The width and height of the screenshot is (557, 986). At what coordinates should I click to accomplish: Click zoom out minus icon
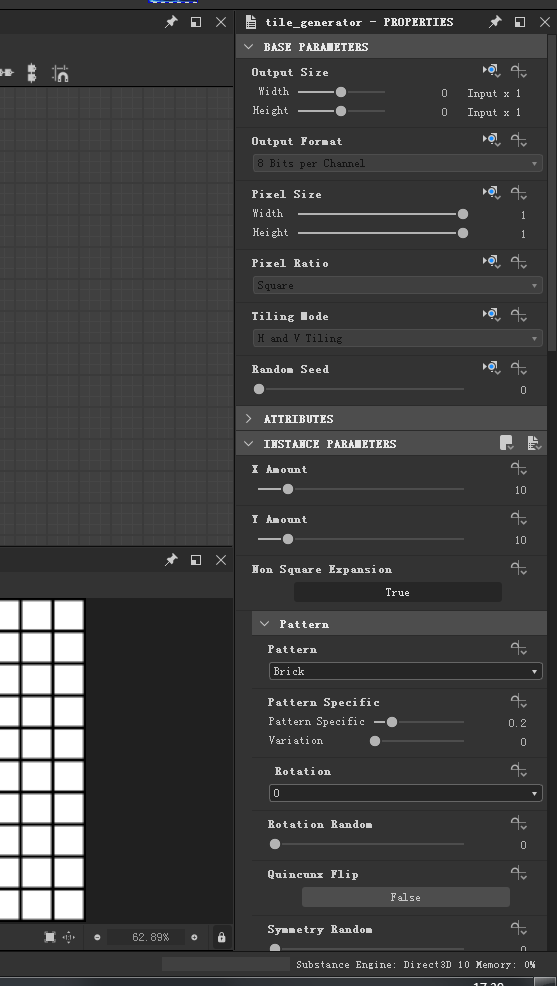tap(97, 937)
